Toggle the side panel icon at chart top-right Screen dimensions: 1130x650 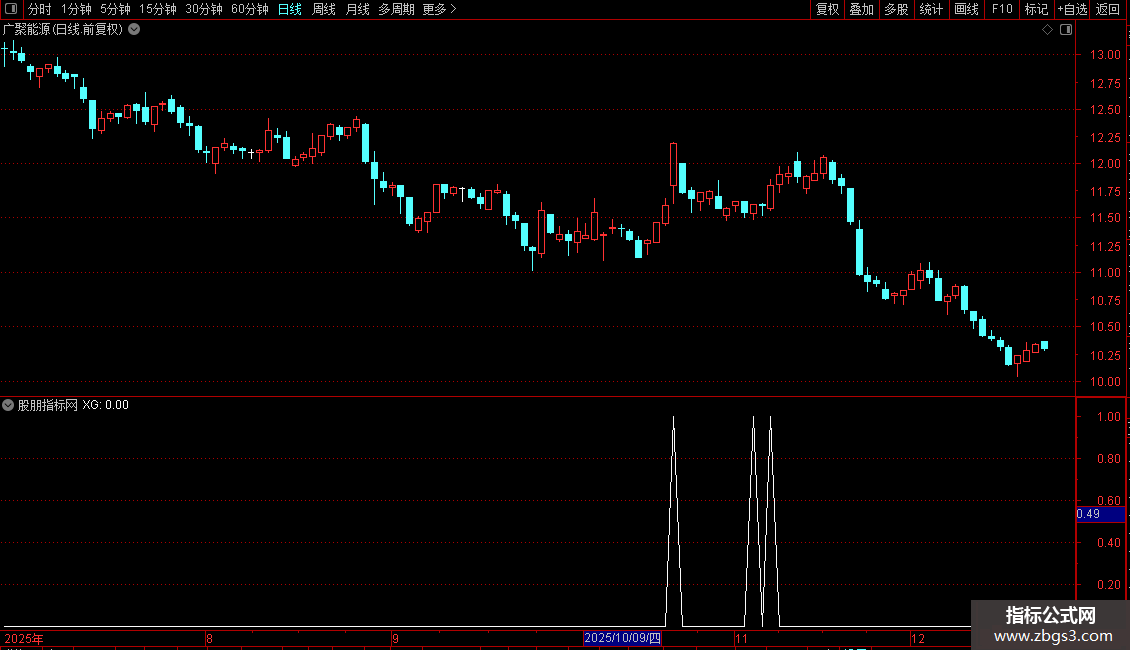click(x=1066, y=30)
